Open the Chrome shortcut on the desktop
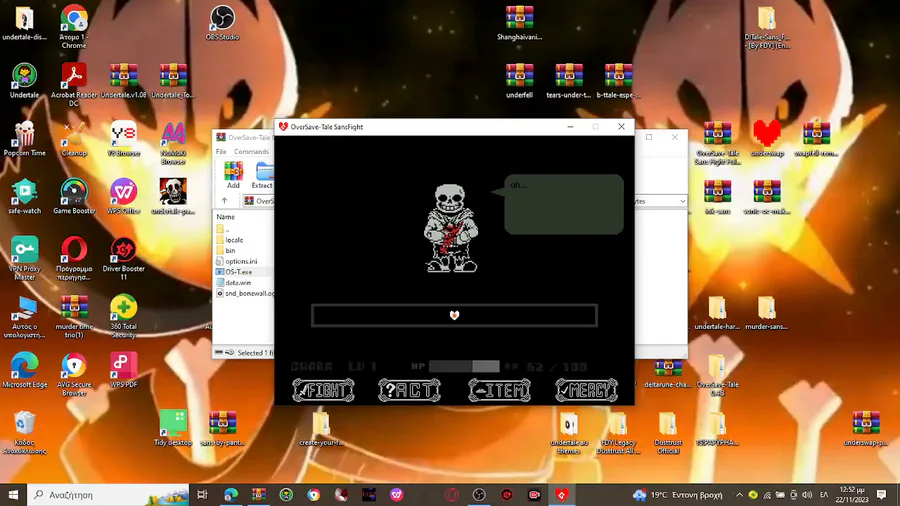This screenshot has height=506, width=900. tap(73, 26)
